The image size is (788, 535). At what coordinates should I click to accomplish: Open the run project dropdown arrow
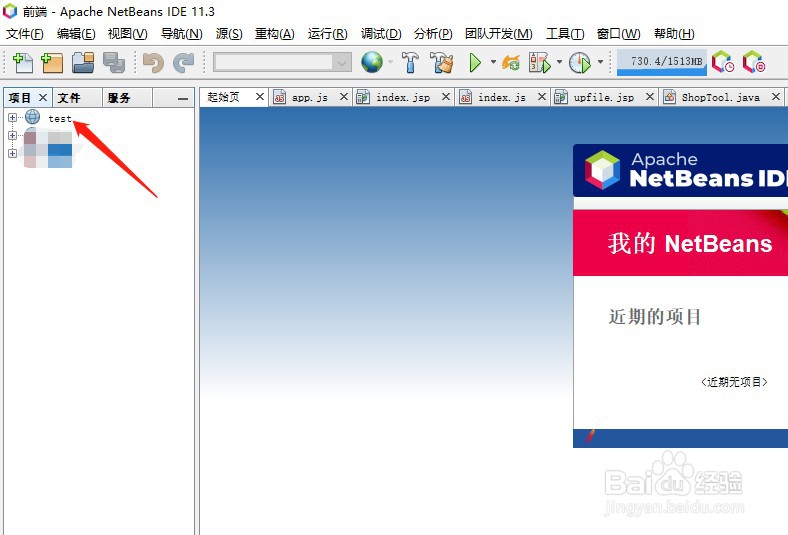click(493, 62)
